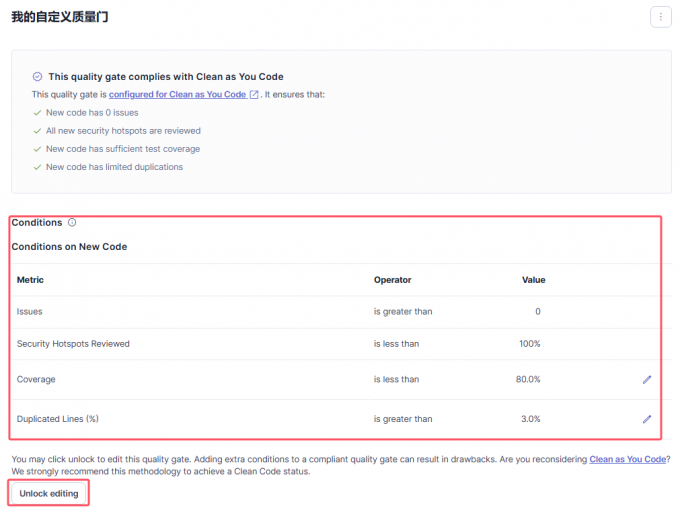680x514 pixels.
Task: Follow the bottom 'Clean as You Code' link
Action: click(x=627, y=459)
